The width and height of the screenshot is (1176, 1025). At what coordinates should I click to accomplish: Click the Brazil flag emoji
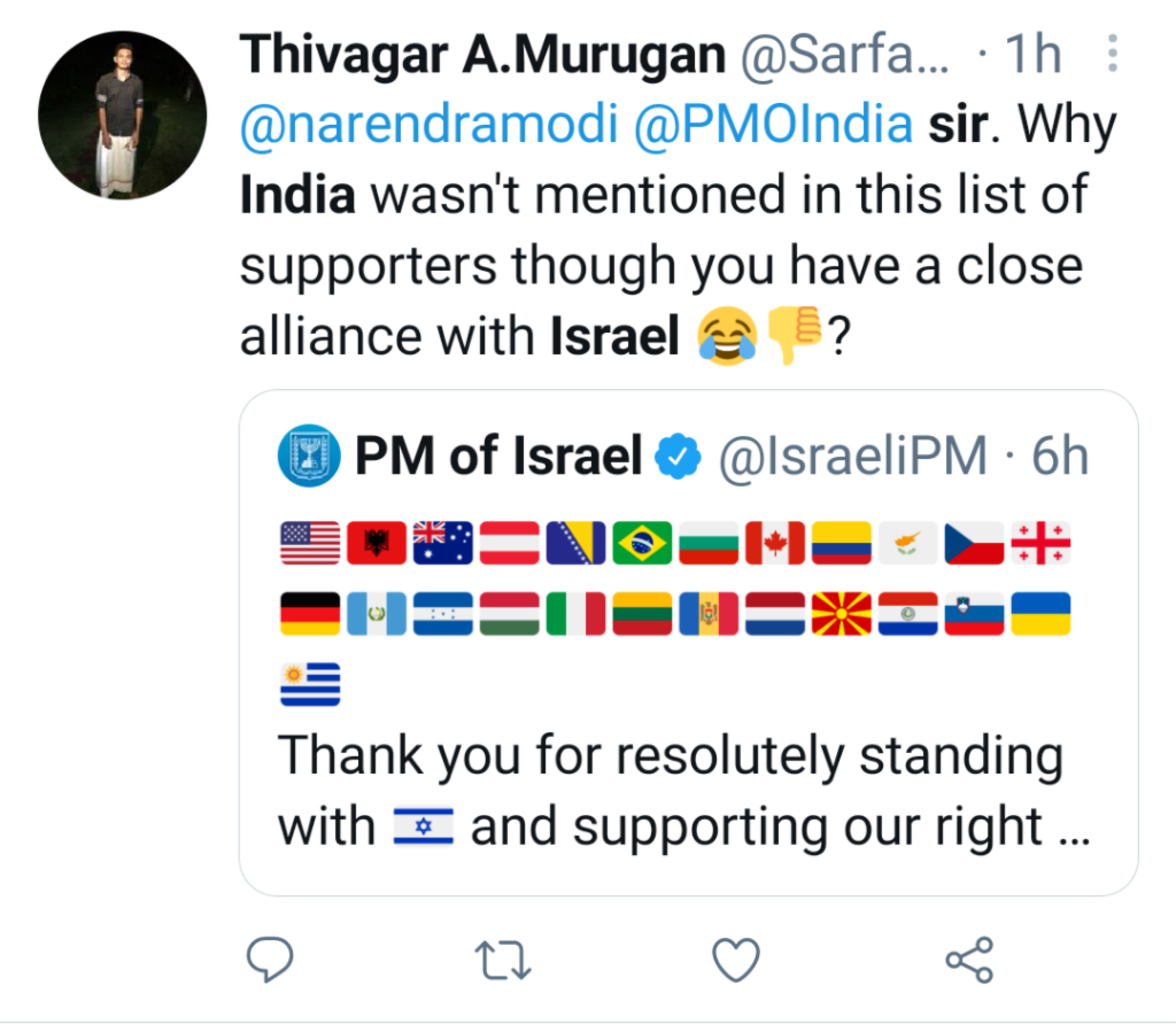tap(642, 543)
